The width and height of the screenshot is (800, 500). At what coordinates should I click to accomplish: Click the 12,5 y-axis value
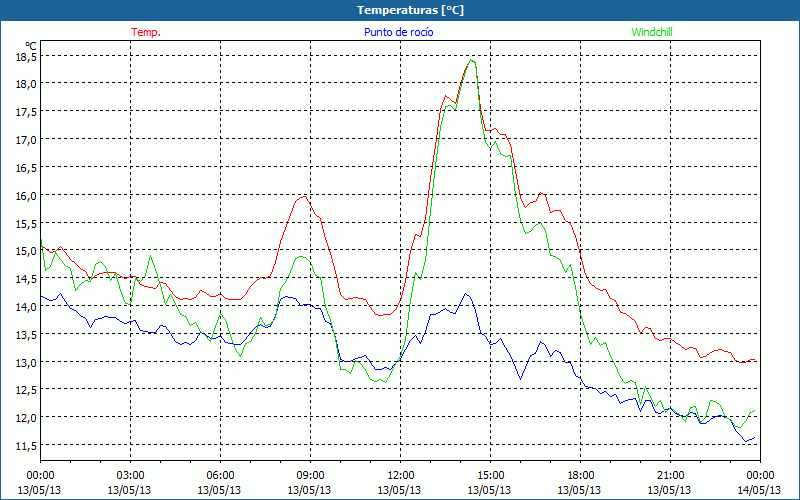(25, 390)
